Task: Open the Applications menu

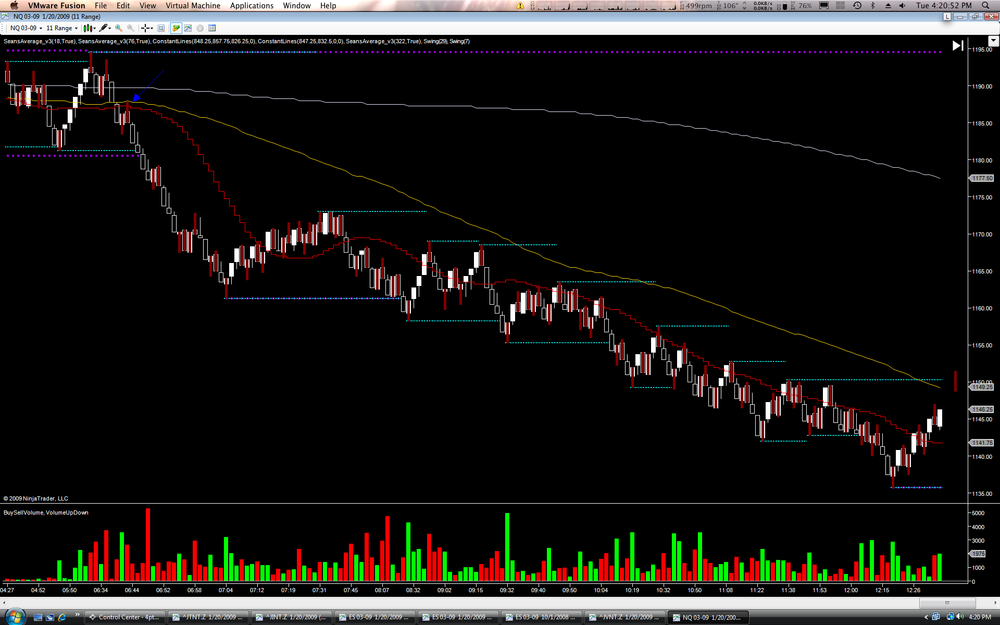Action: (x=251, y=5)
